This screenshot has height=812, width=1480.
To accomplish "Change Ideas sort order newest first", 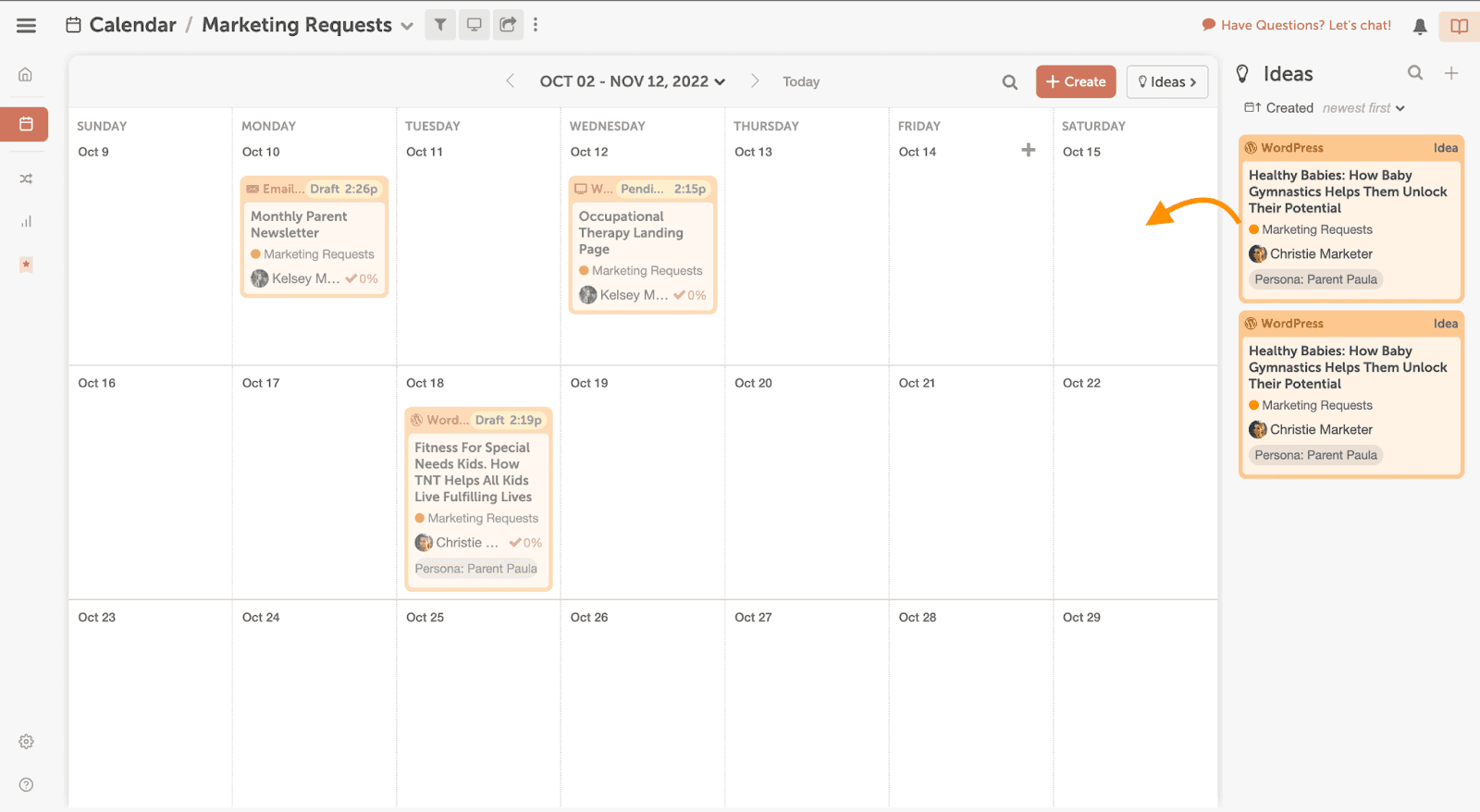I will [1363, 108].
